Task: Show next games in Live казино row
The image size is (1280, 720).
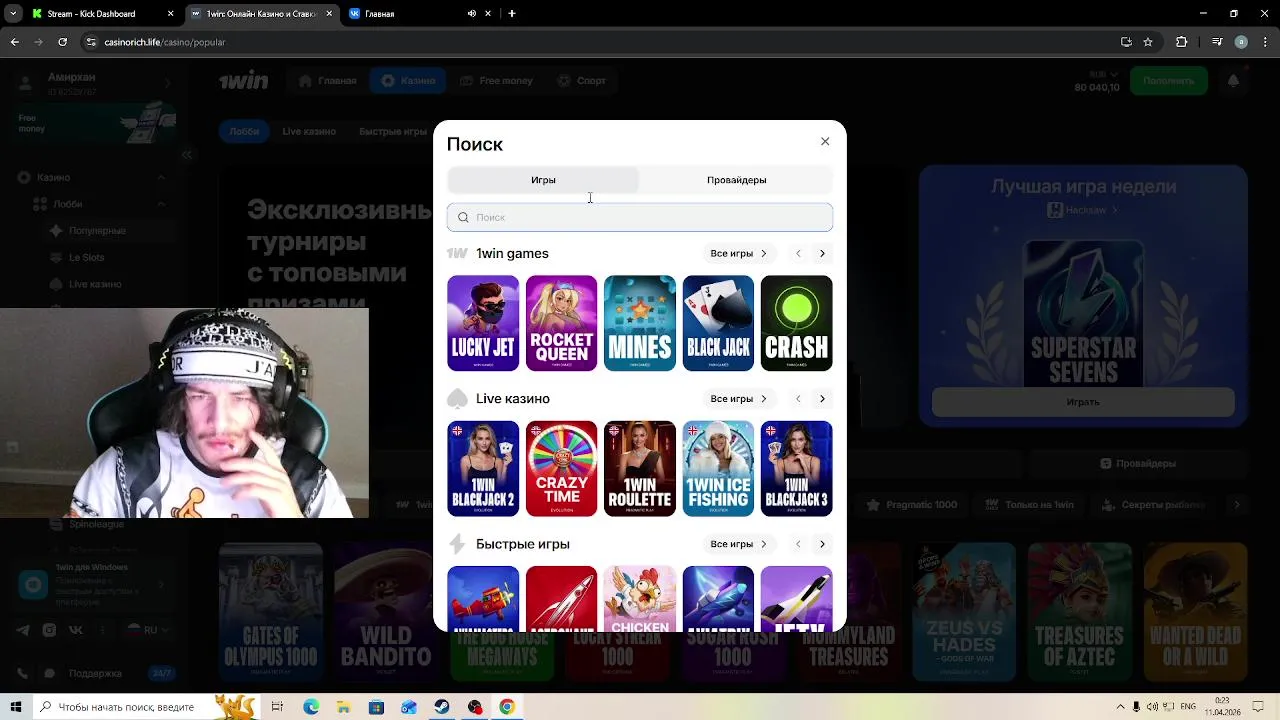Action: coord(822,399)
